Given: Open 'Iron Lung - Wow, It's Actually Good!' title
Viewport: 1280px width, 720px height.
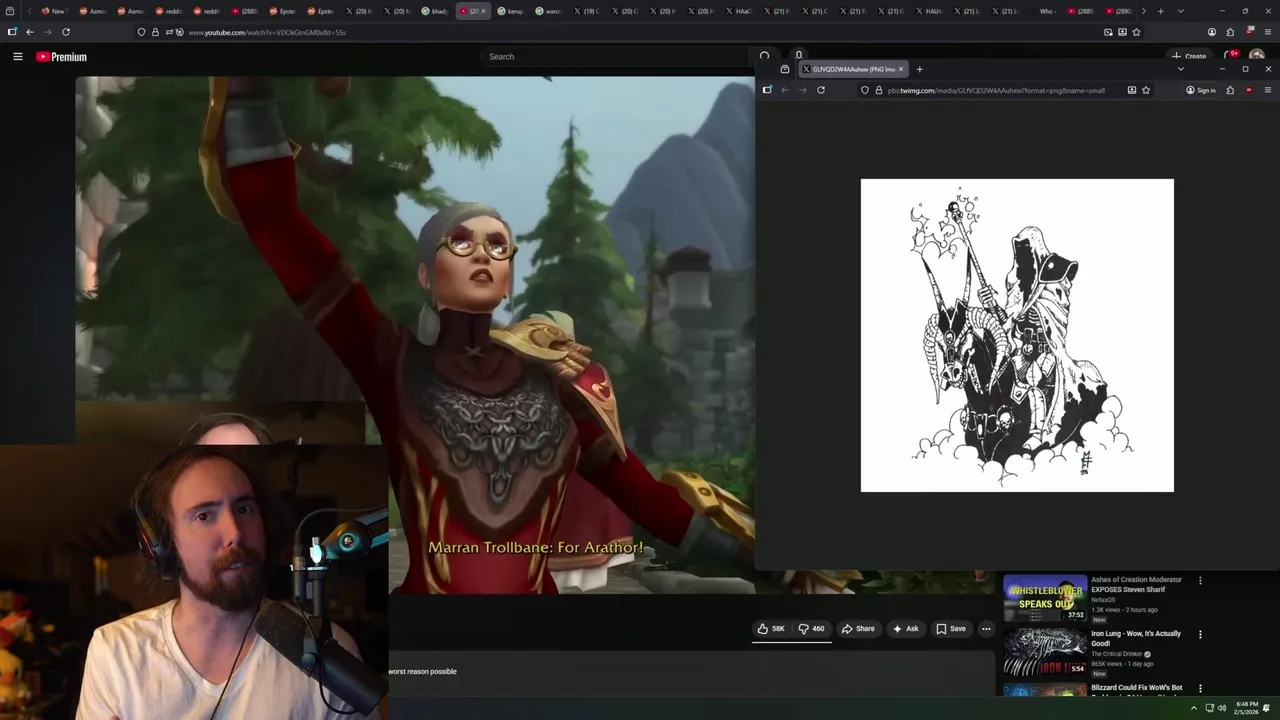Looking at the screenshot, I should coord(1135,638).
